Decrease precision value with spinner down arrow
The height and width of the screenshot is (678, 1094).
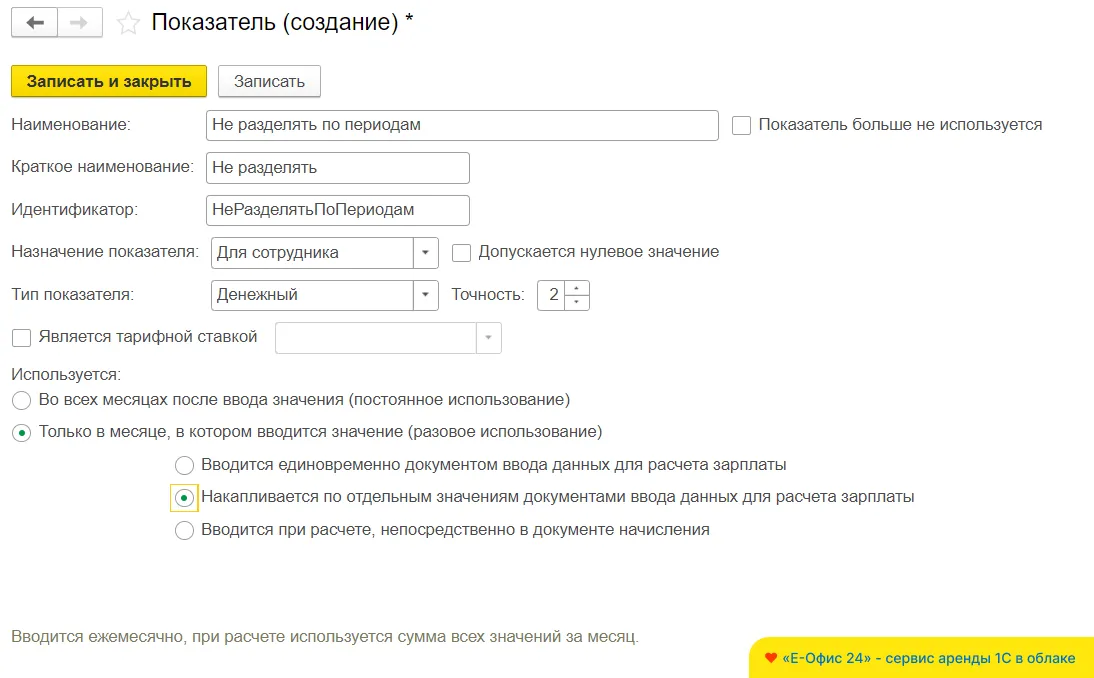click(x=577, y=301)
